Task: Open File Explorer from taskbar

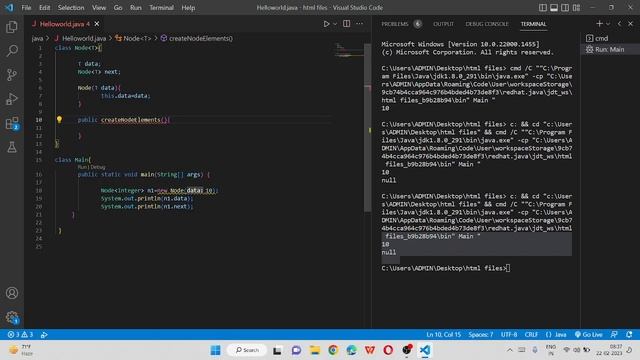Action: click(315, 350)
